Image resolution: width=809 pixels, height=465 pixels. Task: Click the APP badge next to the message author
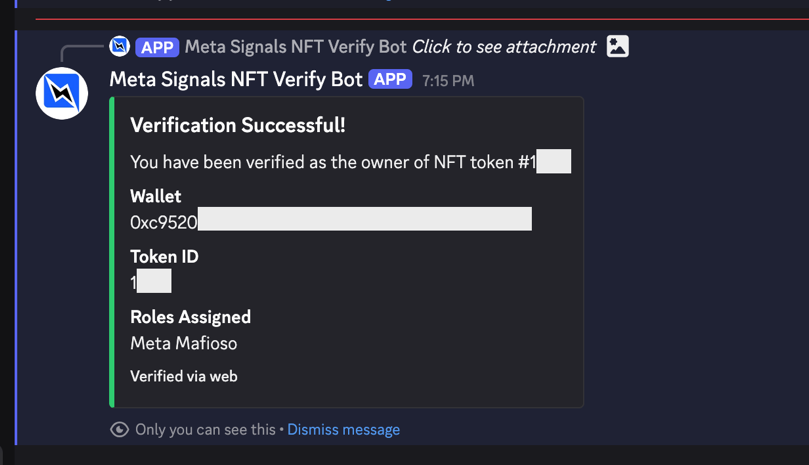390,79
